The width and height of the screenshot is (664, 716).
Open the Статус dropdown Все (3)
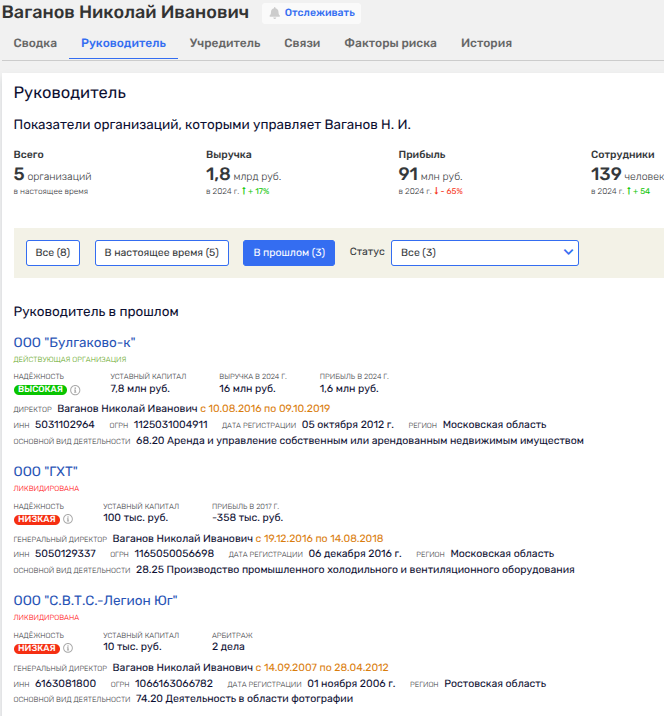click(484, 253)
